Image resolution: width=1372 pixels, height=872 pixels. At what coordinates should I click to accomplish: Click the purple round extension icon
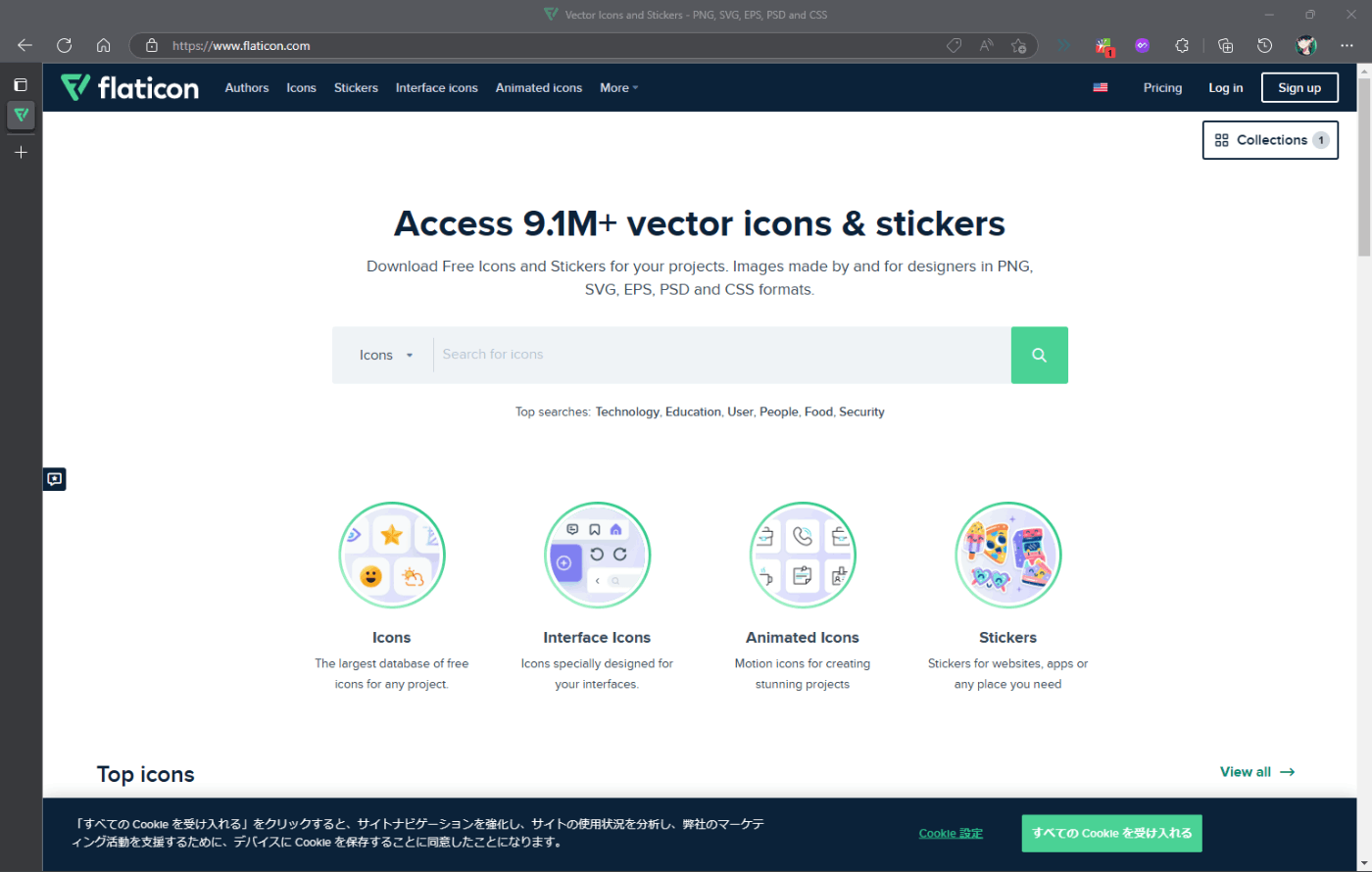[x=1142, y=45]
